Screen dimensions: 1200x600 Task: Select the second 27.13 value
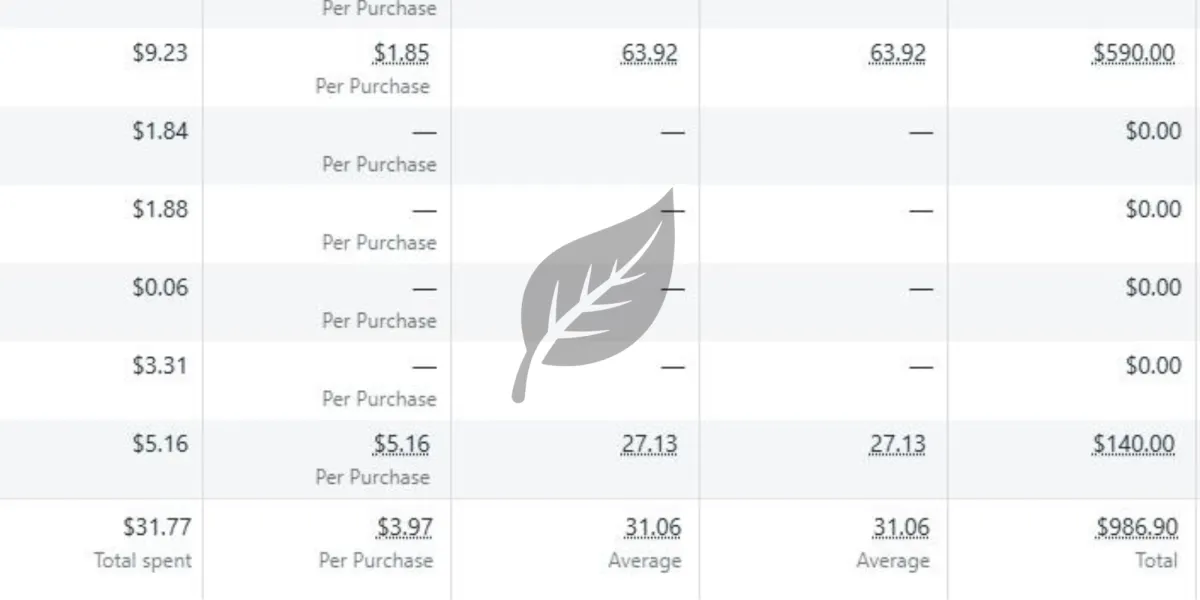[897, 443]
